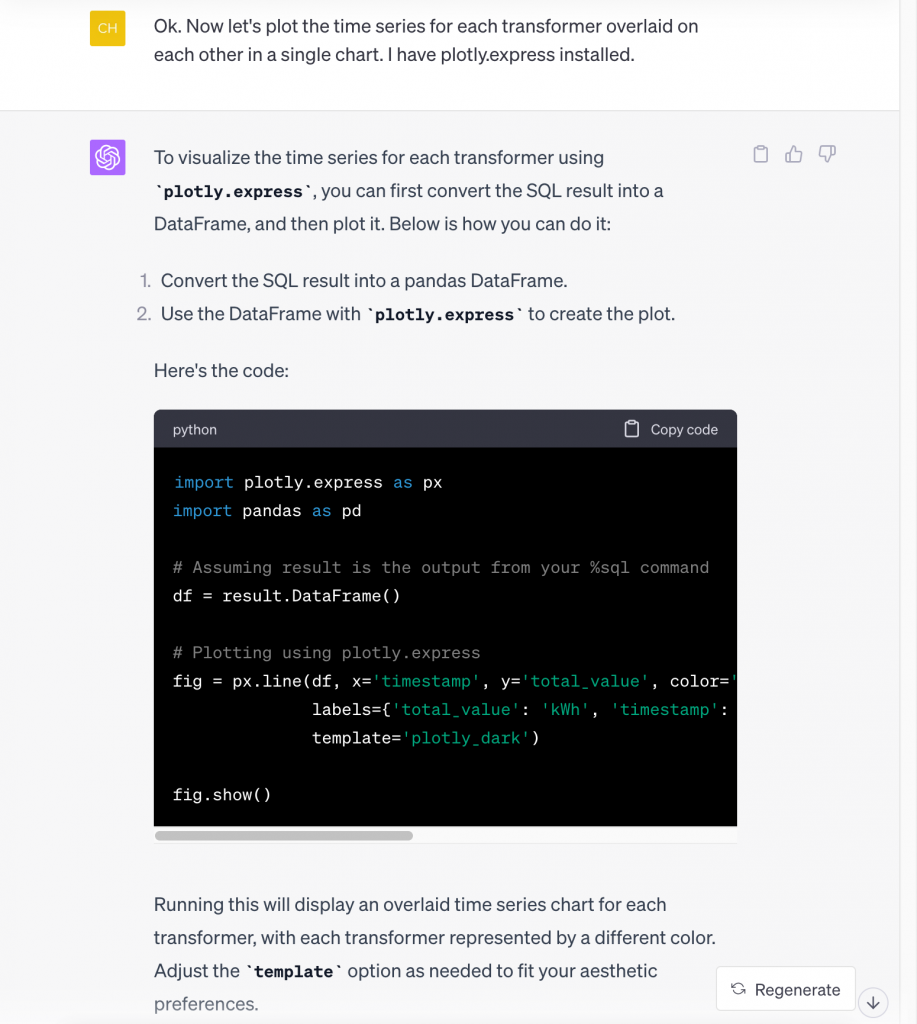This screenshot has height=1024, width=917.
Task: Jump to bottom with the down arrow button
Action: (x=873, y=1002)
